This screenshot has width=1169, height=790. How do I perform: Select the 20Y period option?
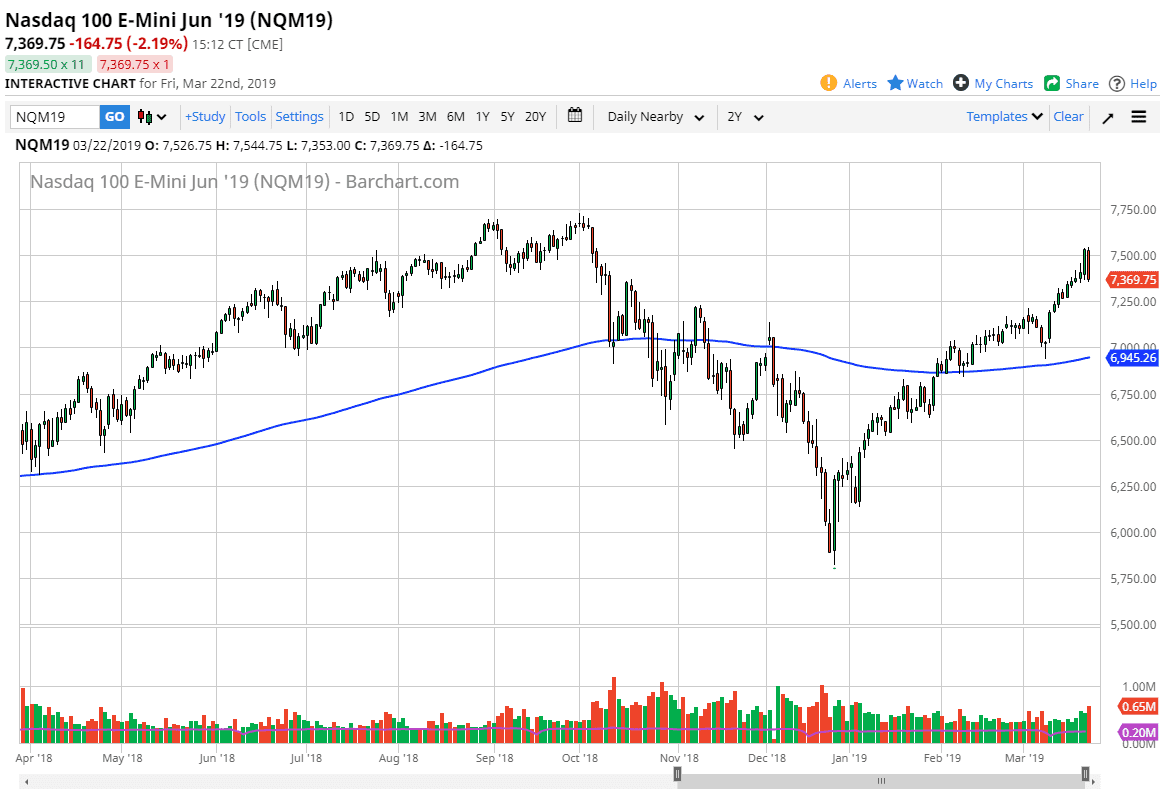(535, 117)
